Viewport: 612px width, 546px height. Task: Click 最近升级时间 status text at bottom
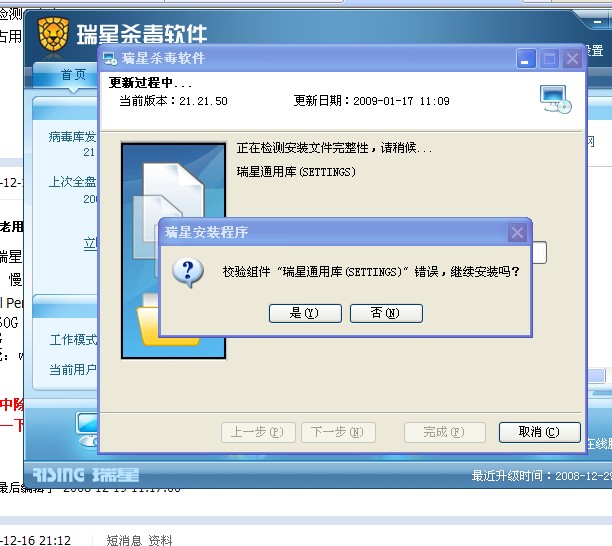click(541, 476)
